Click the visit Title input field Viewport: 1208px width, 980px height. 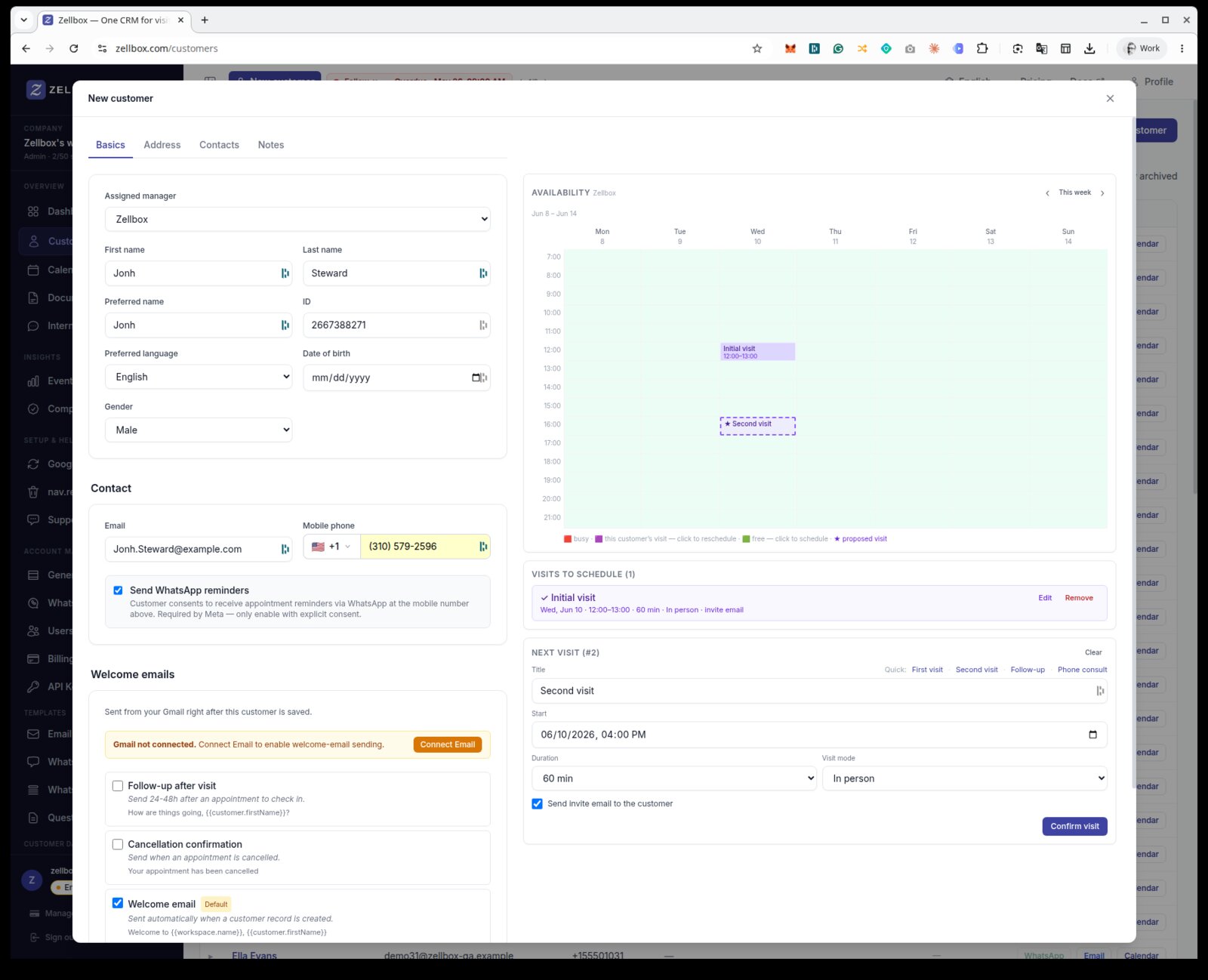point(819,691)
